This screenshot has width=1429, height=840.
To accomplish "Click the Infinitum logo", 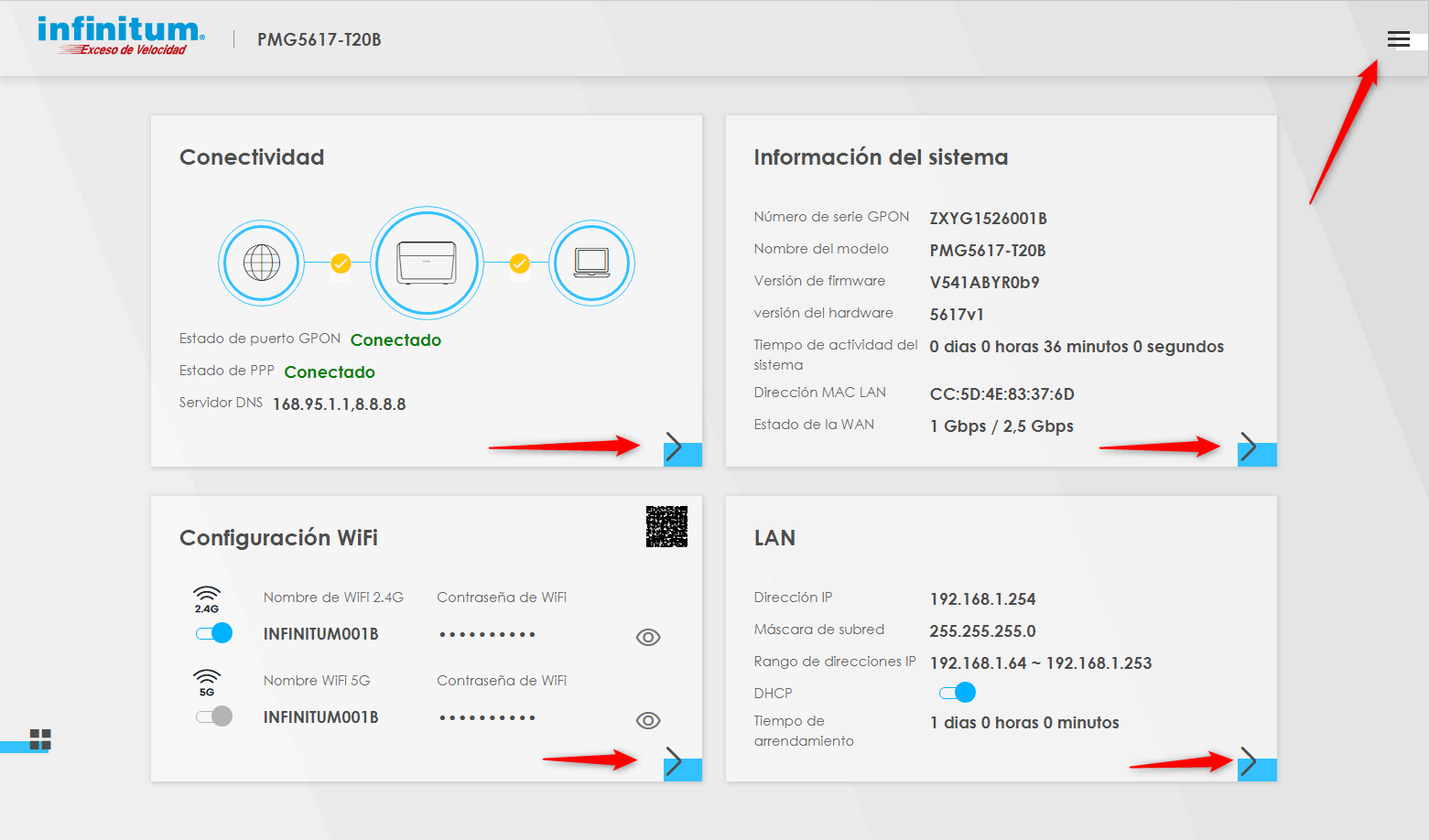I will (121, 37).
